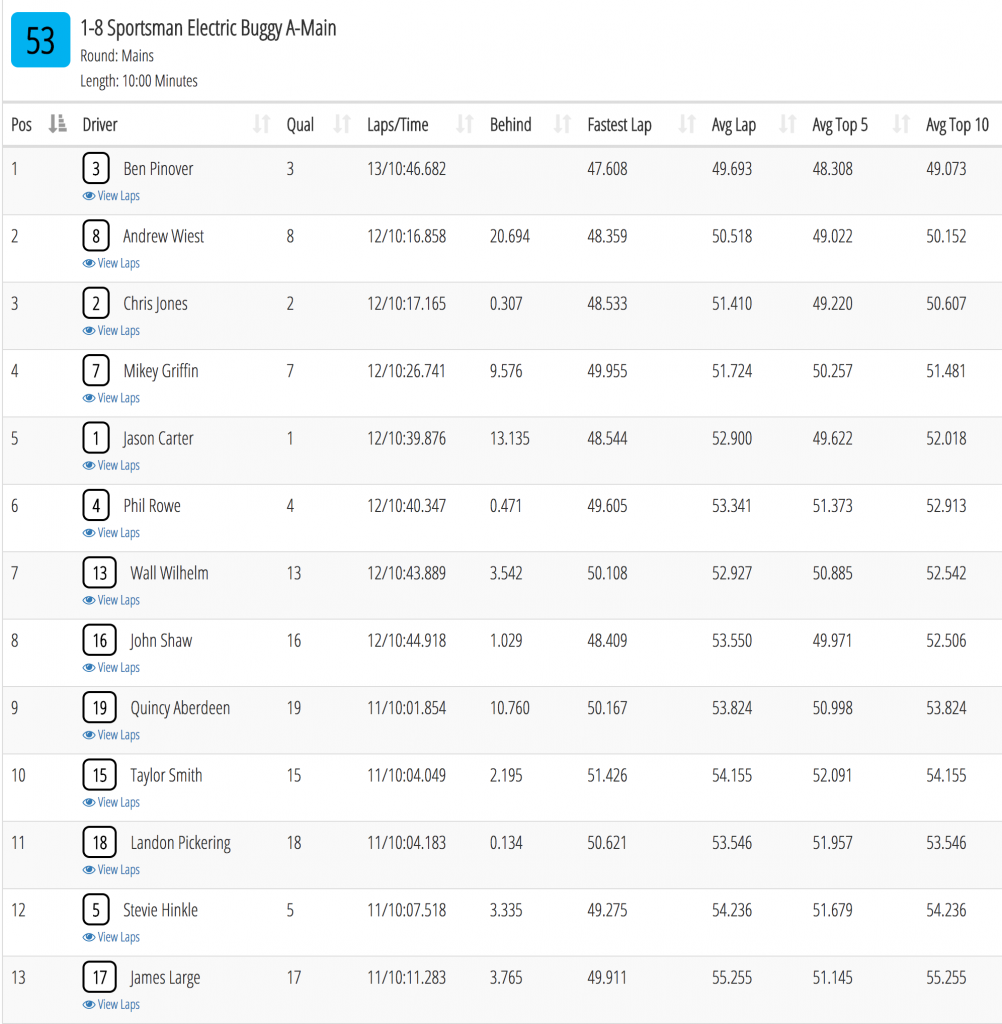View laps for Jason Carter
1002x1024 pixels.
[111, 465]
